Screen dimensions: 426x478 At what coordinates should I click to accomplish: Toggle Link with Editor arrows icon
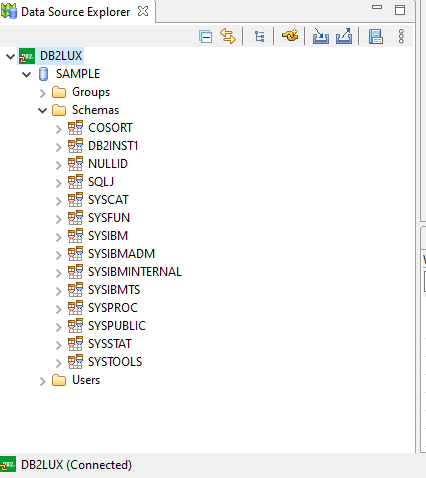[228, 36]
